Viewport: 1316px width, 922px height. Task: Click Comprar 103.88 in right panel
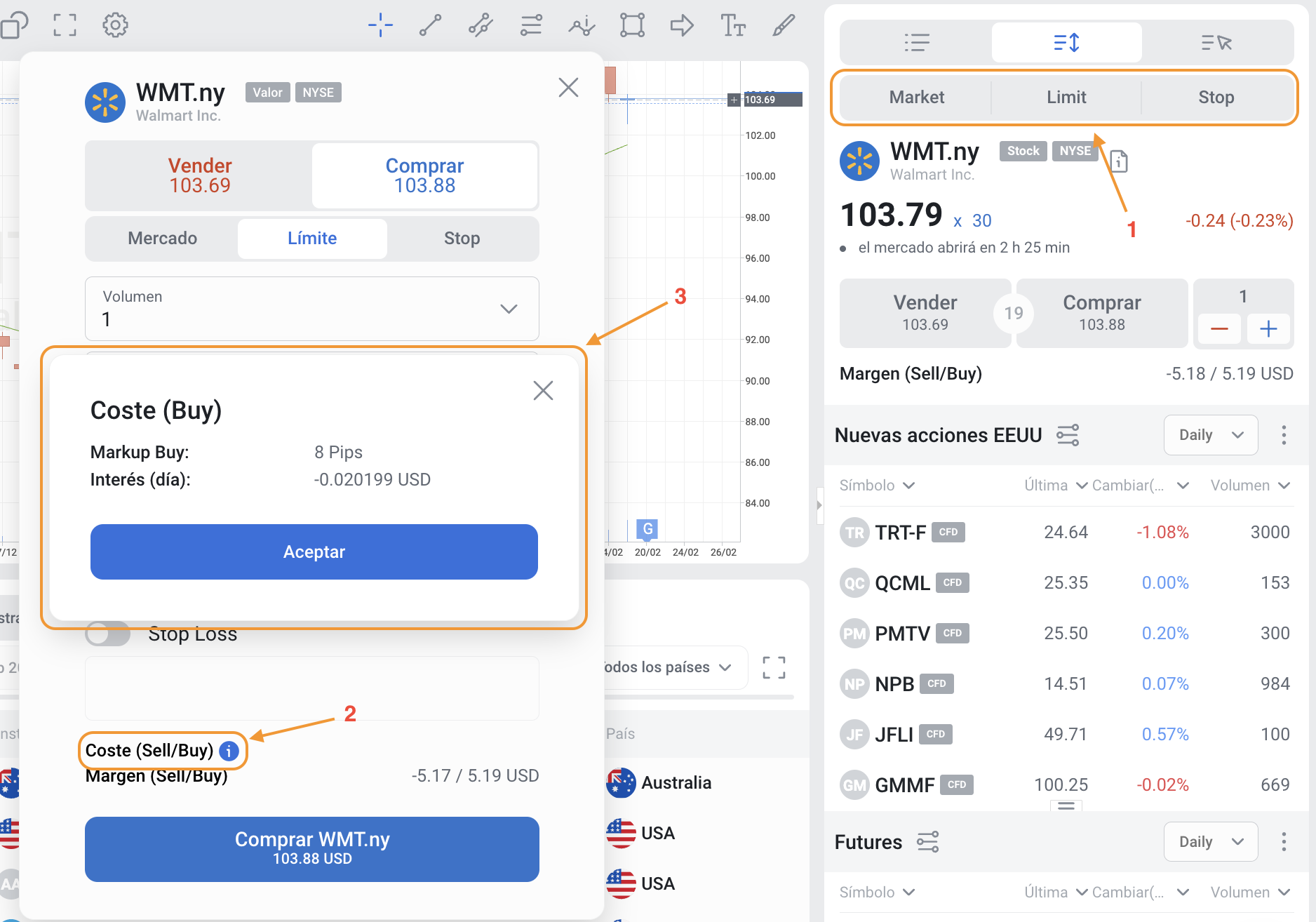click(x=1101, y=313)
